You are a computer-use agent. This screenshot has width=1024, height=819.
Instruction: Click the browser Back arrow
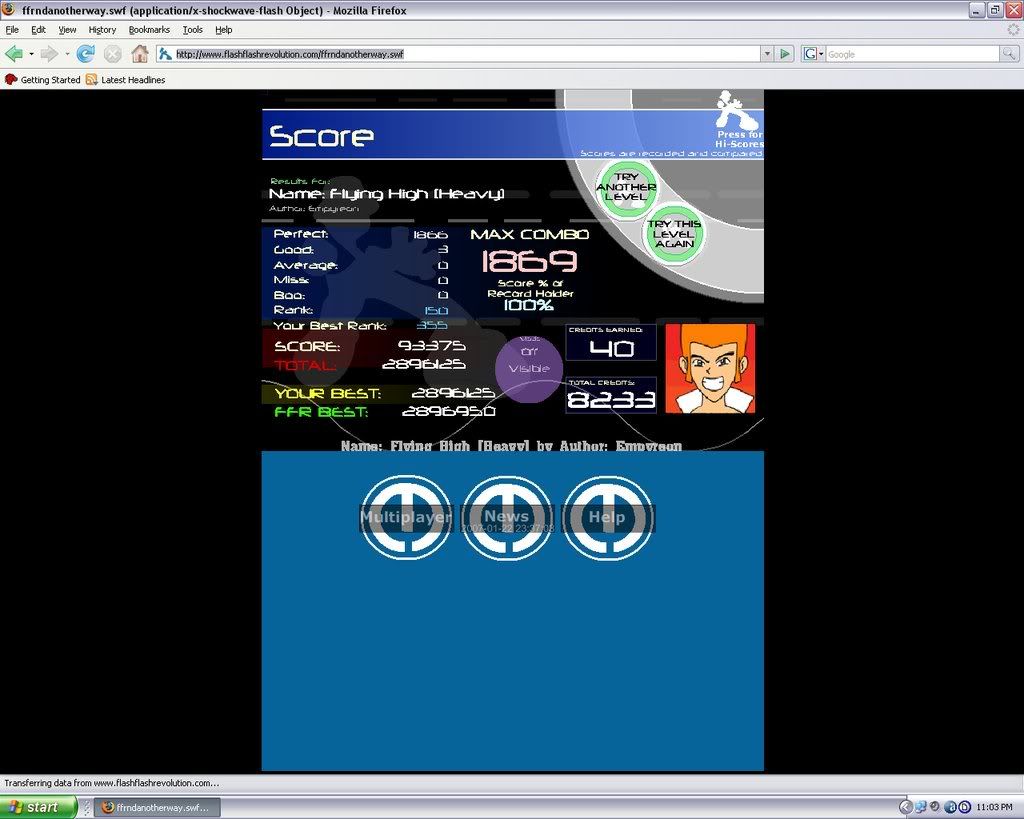click(x=14, y=53)
